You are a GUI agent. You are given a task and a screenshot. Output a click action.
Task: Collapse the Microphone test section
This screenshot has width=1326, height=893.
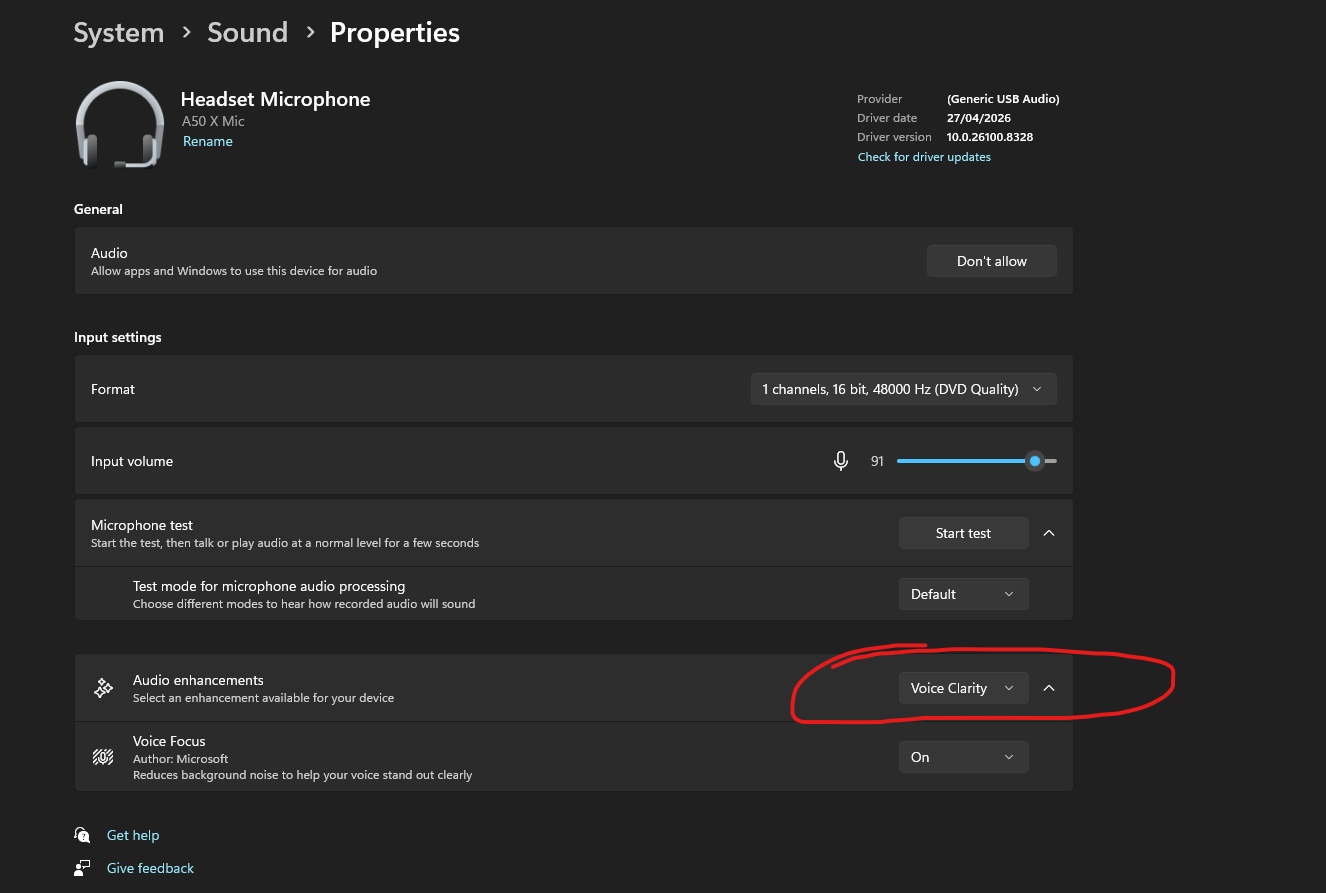coord(1049,533)
